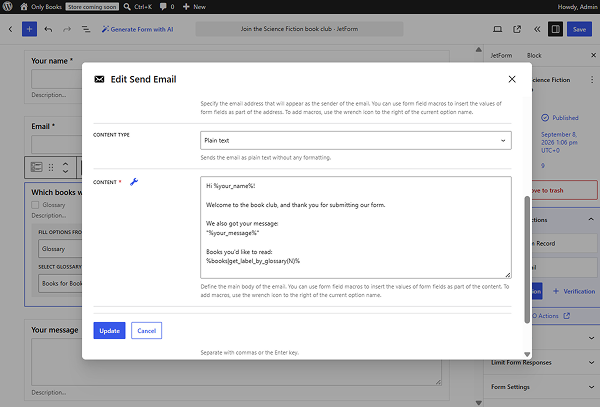Open the PRO Actions external link
Viewport: 600px width, 407px height.
point(551,316)
